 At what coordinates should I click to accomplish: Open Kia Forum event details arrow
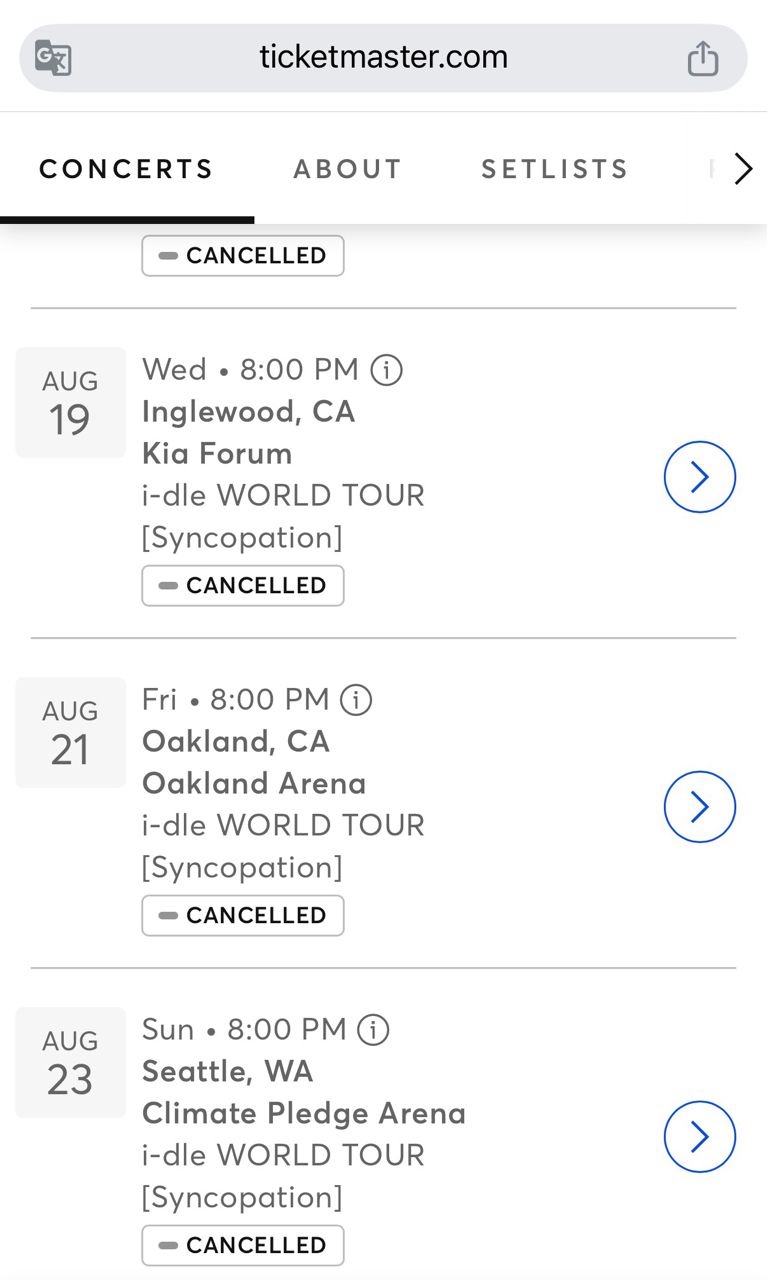700,477
